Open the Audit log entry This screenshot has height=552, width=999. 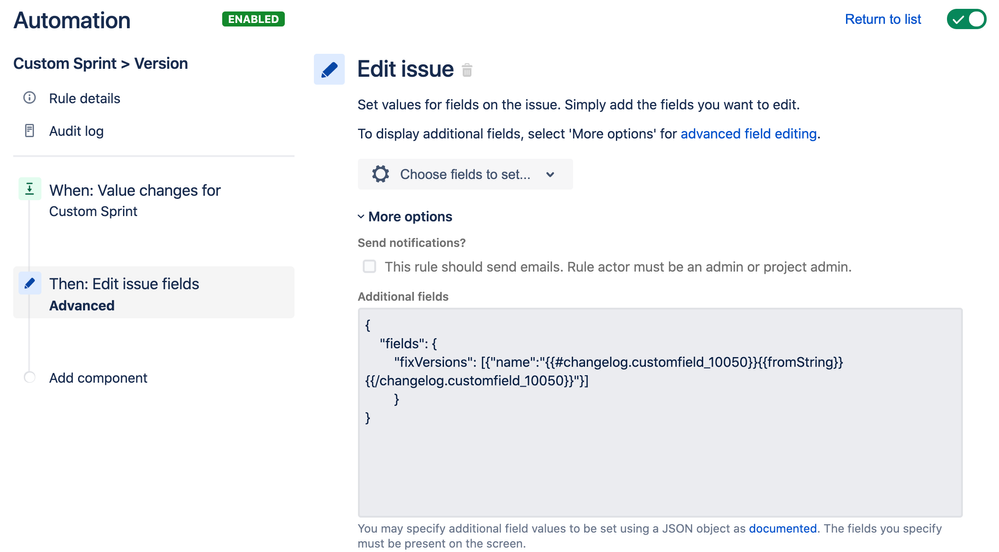click(76, 131)
